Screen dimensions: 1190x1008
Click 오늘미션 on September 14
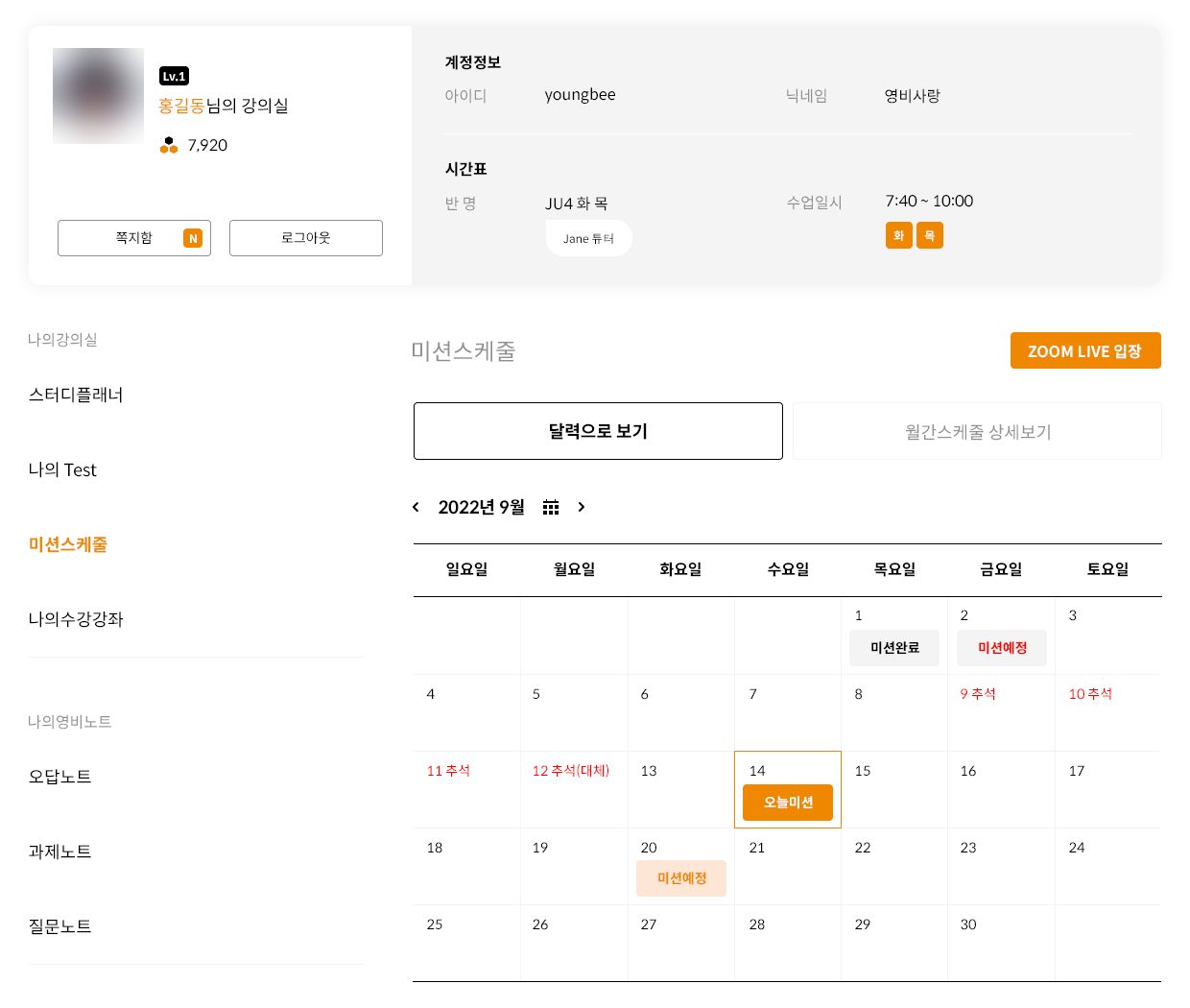tap(788, 803)
